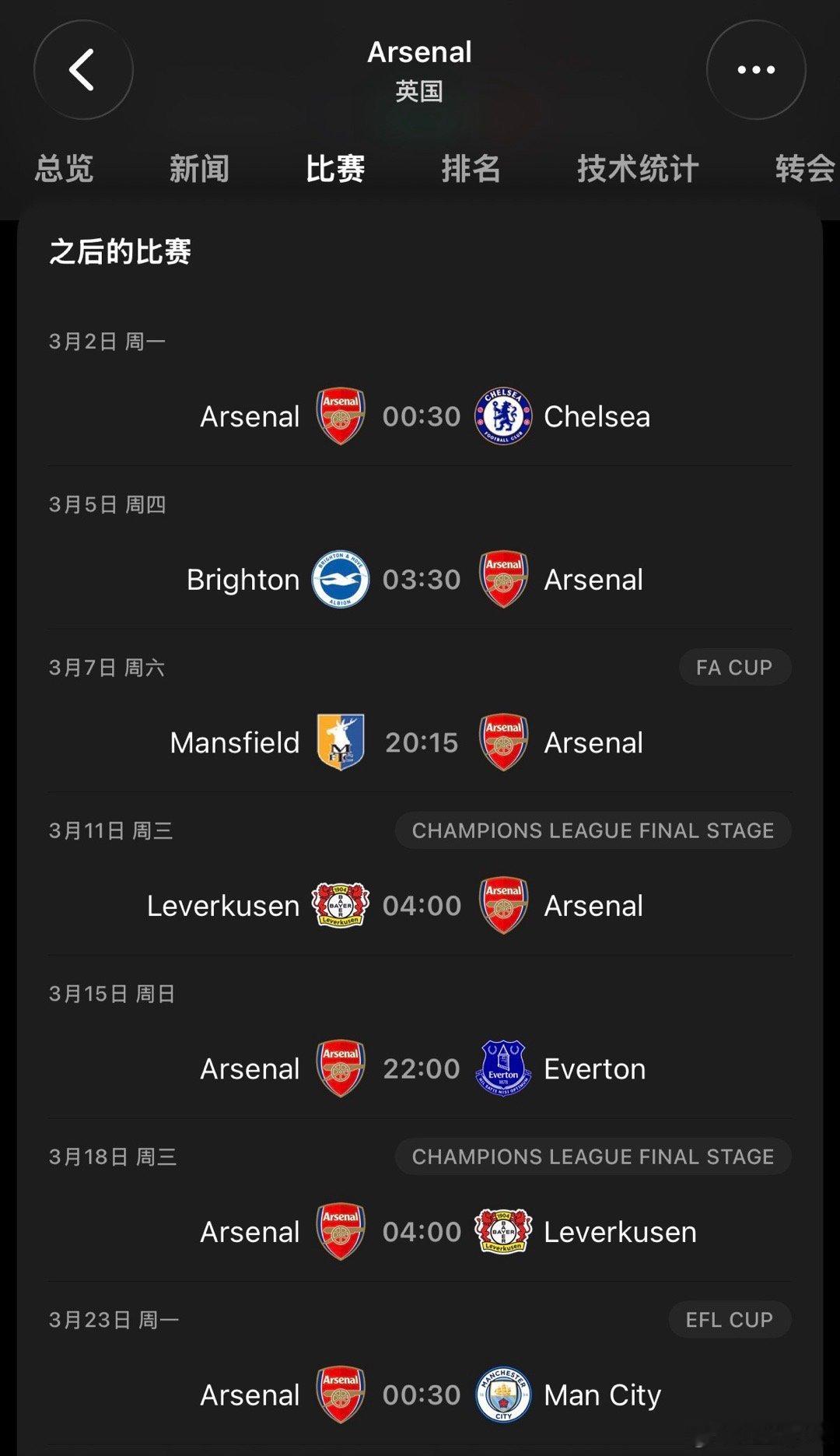Open the 排名 tab
Screen dimensions: 840x1456
coord(471,168)
